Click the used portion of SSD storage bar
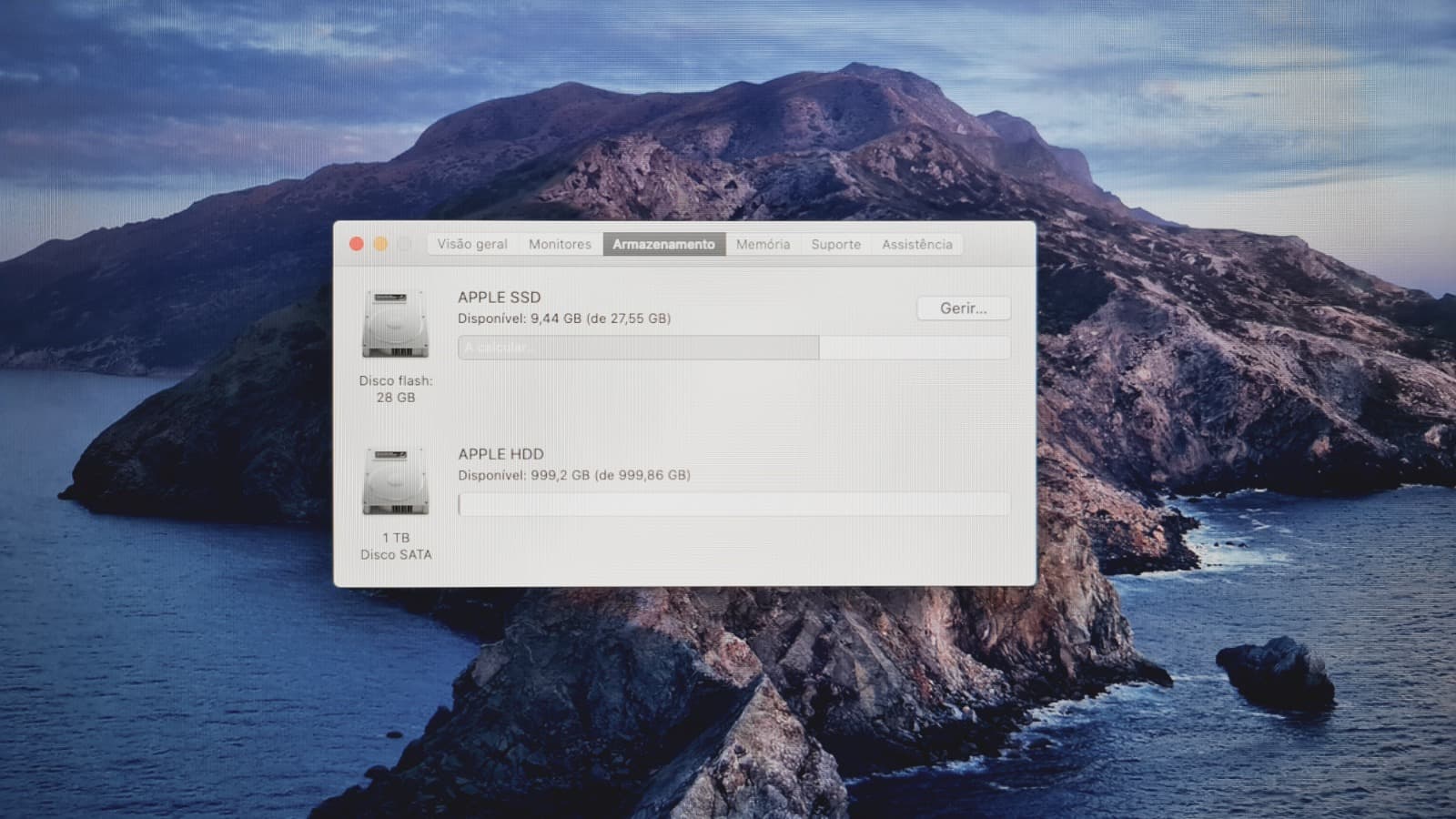 [x=639, y=348]
